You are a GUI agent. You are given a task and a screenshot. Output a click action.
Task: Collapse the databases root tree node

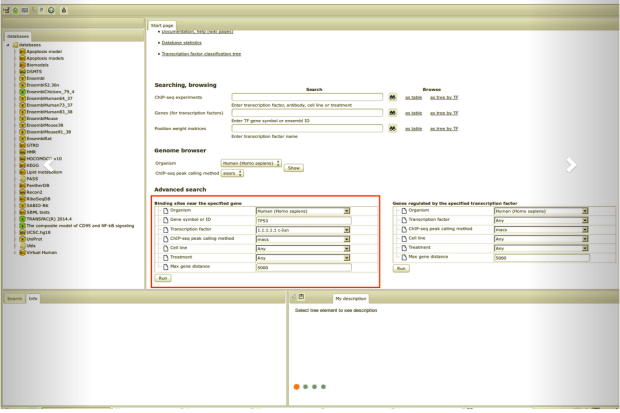(x=7, y=44)
